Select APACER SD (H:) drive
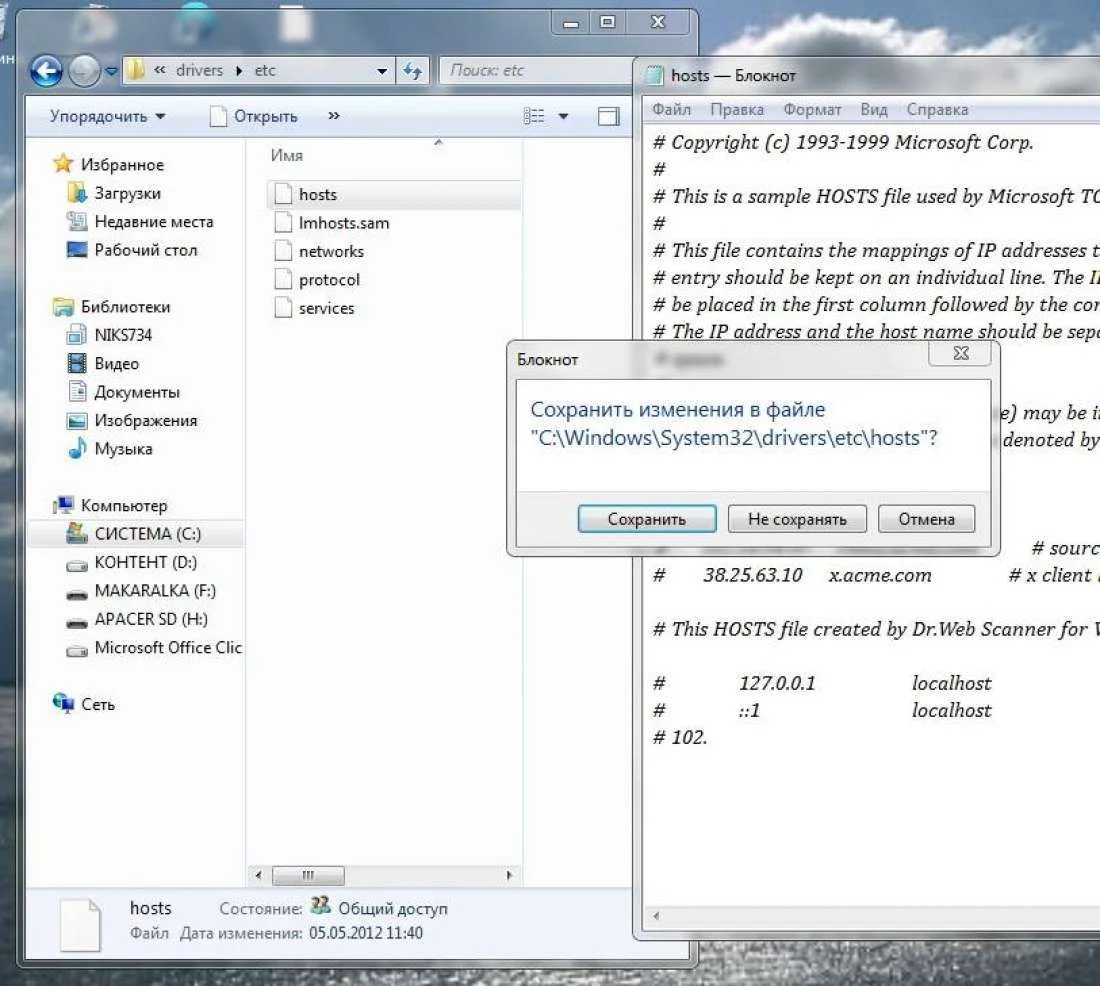 (151, 619)
